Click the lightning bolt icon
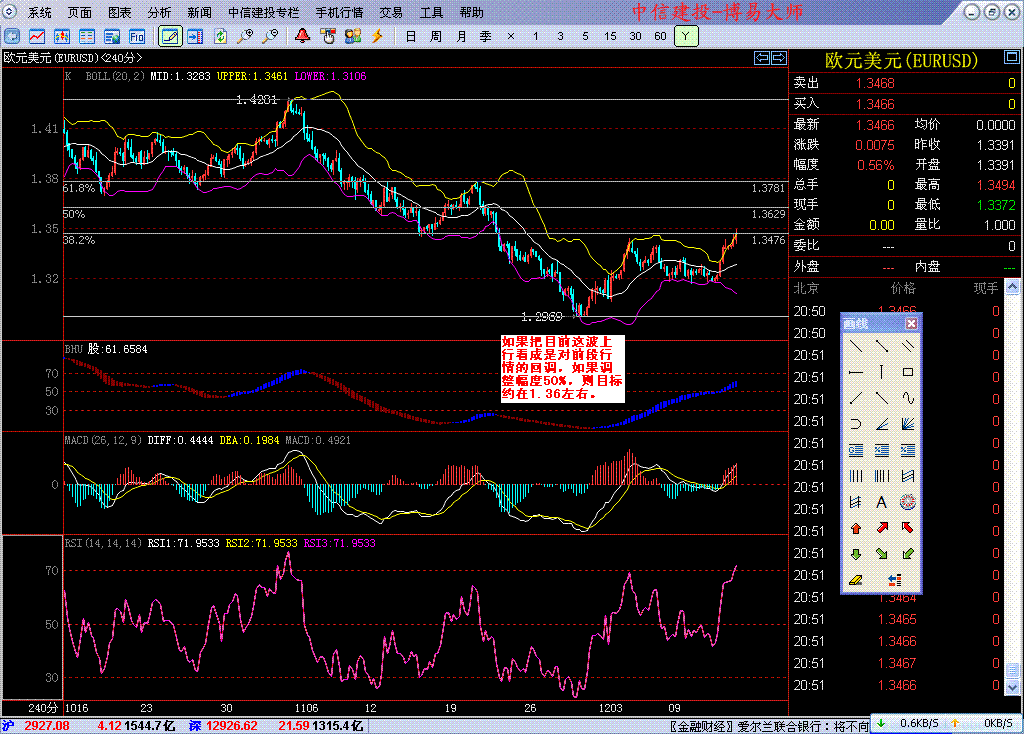The width and height of the screenshot is (1024, 734). point(377,37)
